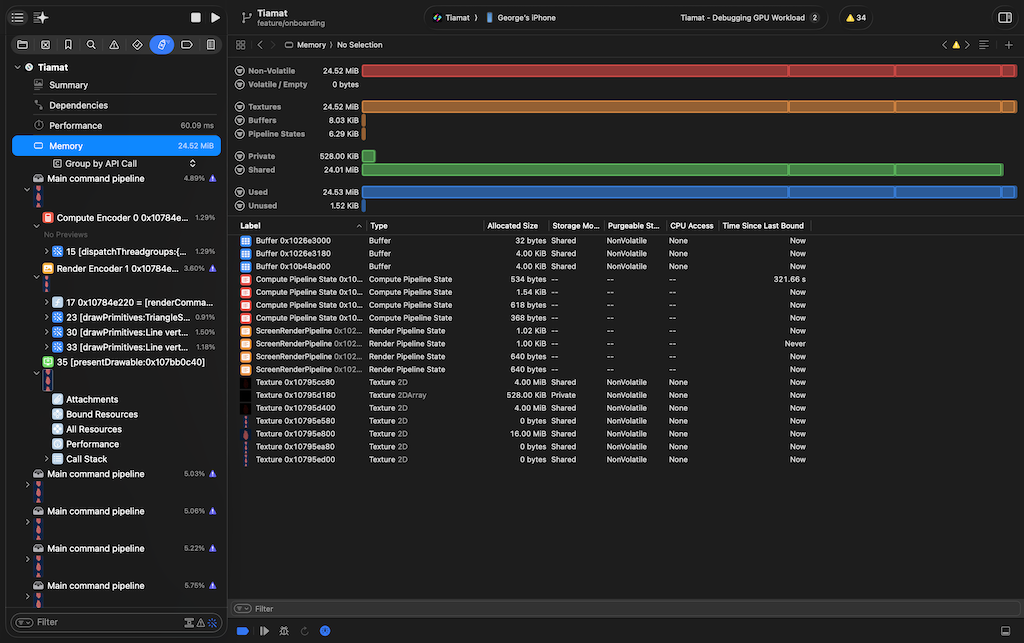This screenshot has height=643, width=1024.
Task: Show the right inspector panel
Action: coord(1004,18)
